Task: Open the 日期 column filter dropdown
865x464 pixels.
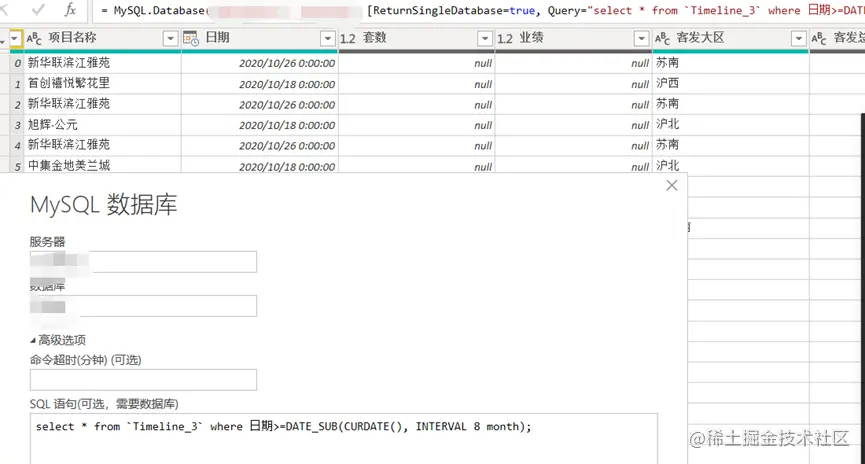Action: [x=328, y=38]
